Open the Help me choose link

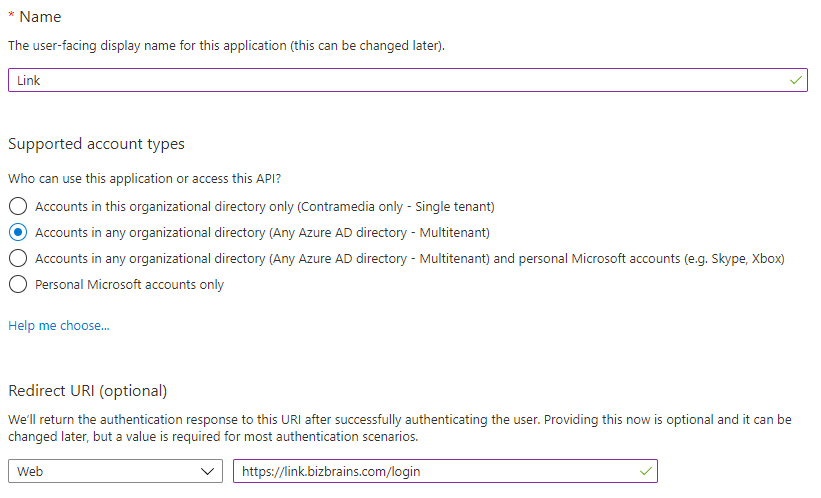pyautogui.click(x=59, y=326)
